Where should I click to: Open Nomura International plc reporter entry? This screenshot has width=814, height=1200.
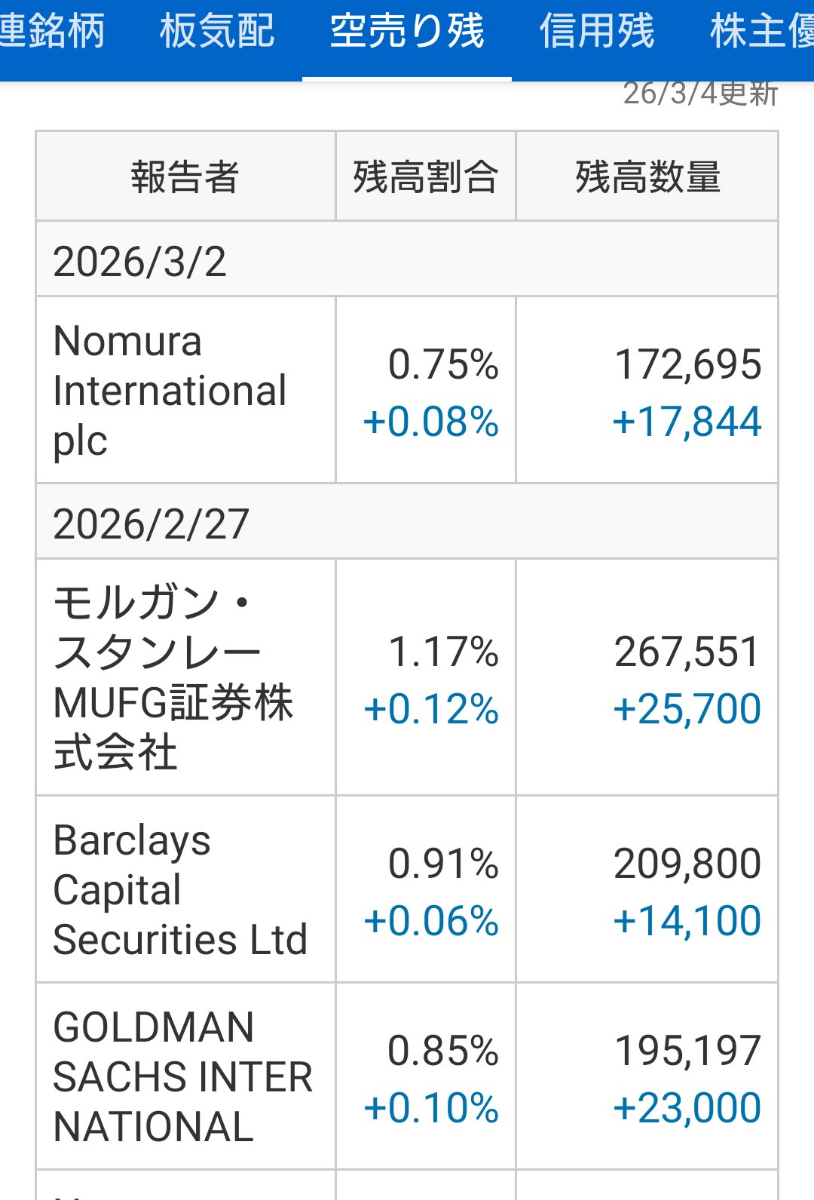[x=170, y=390]
